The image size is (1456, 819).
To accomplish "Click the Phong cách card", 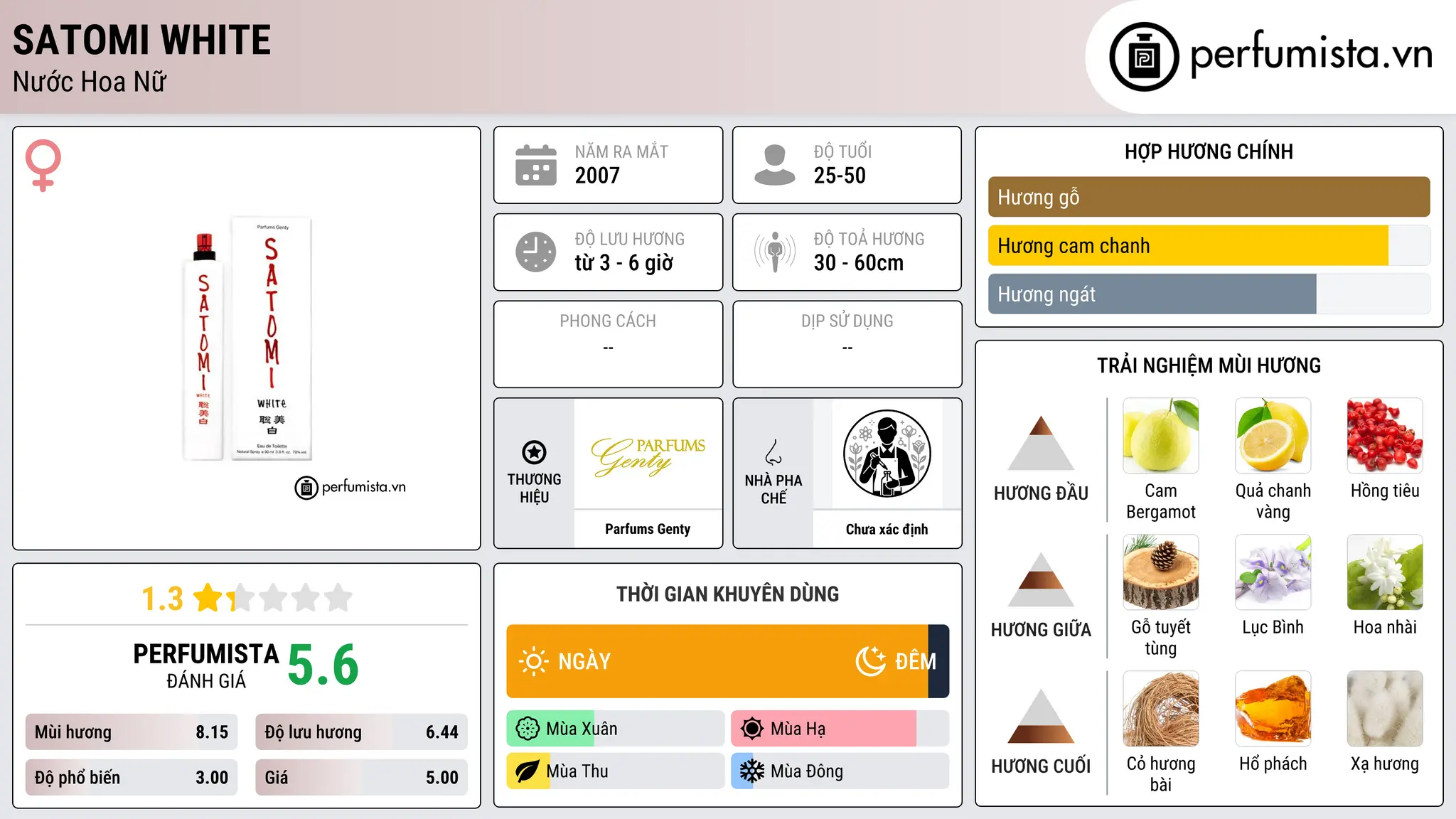I will [x=608, y=344].
